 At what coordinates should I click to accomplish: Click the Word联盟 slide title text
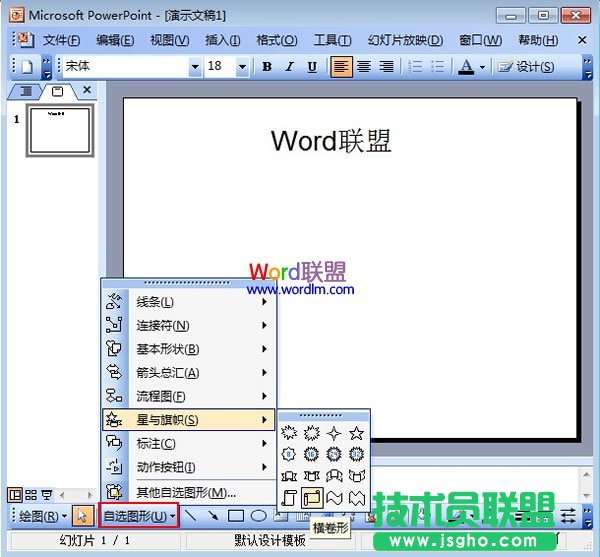331,141
